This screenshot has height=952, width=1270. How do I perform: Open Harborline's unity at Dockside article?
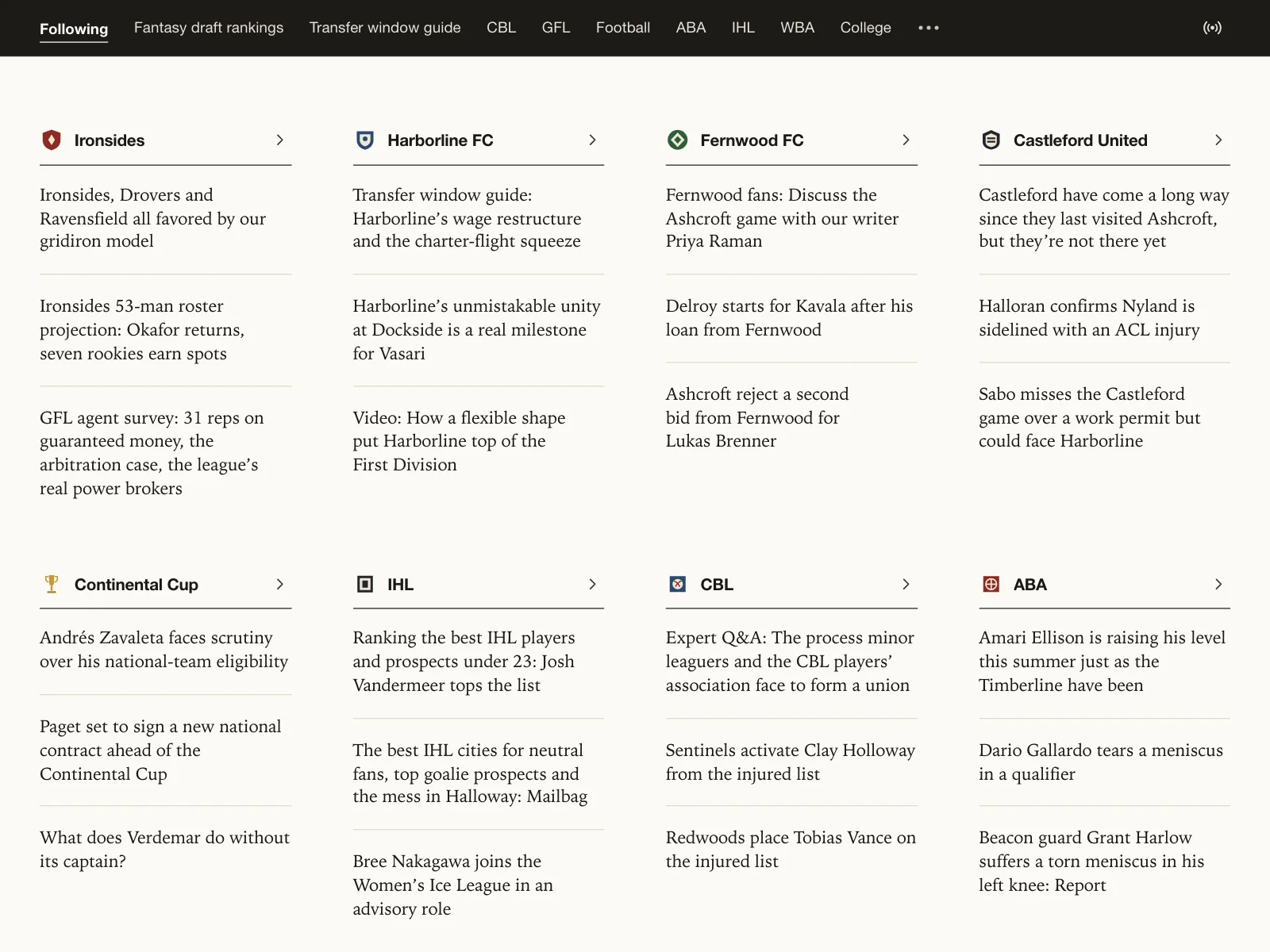point(476,330)
